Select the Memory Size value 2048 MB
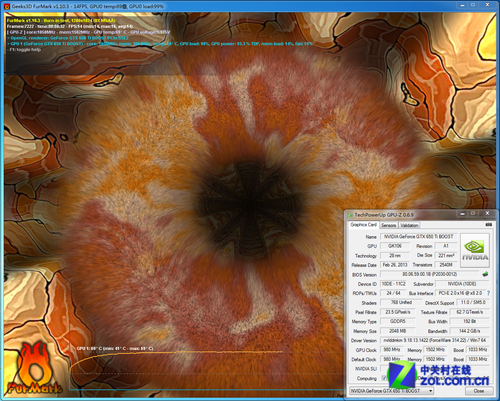Image resolution: width=500 pixels, height=401 pixels. [x=398, y=331]
